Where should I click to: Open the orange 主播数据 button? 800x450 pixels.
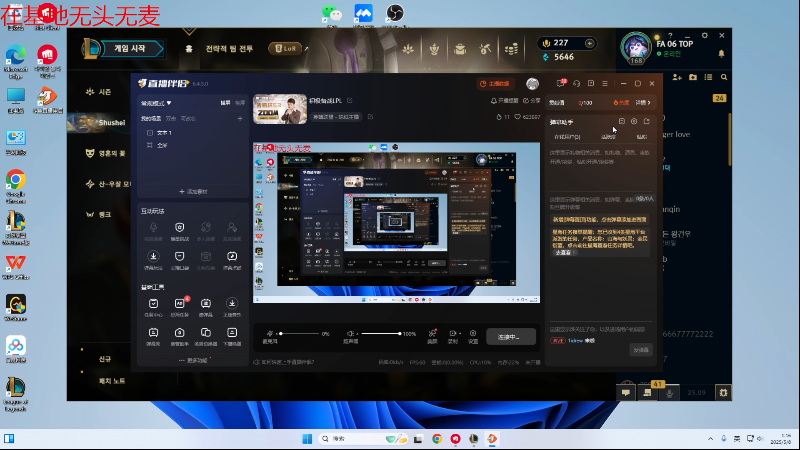point(494,84)
